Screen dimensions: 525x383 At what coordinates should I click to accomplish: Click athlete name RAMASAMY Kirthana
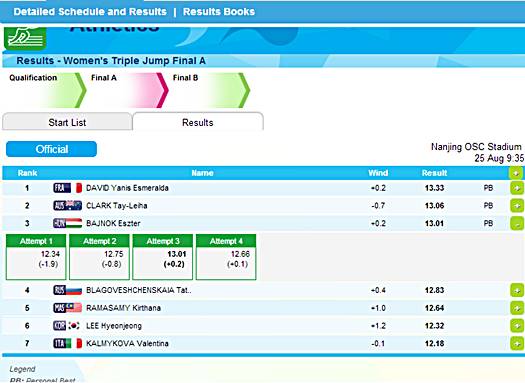[x=124, y=308]
